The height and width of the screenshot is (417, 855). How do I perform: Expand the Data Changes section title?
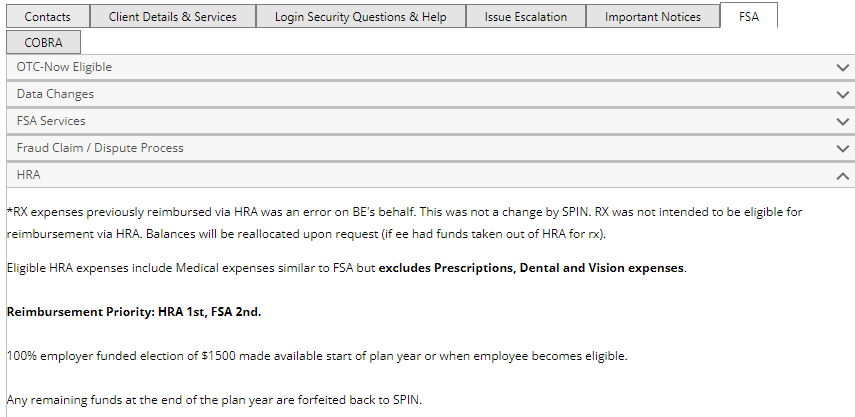[55, 94]
